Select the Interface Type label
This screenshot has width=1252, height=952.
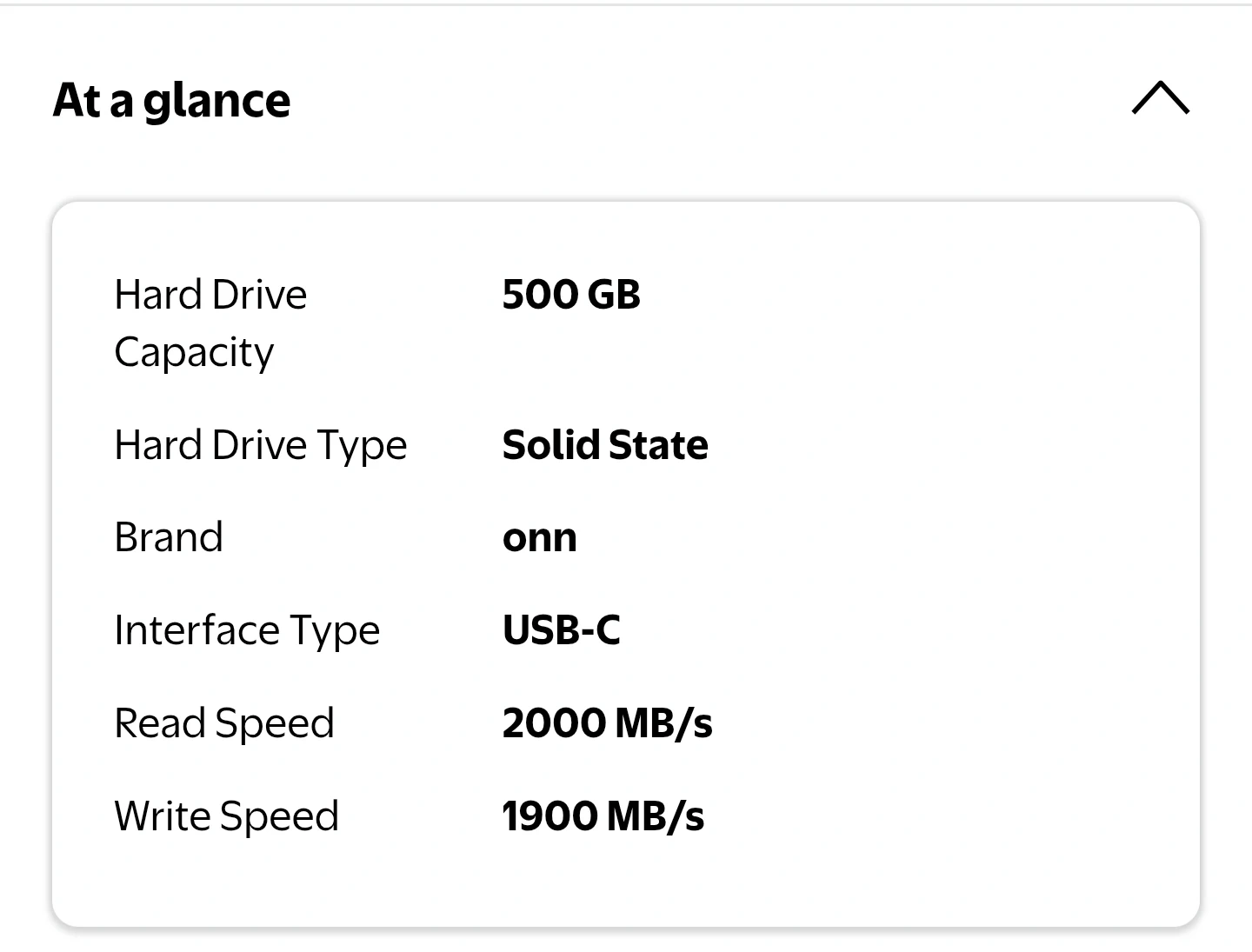(247, 630)
